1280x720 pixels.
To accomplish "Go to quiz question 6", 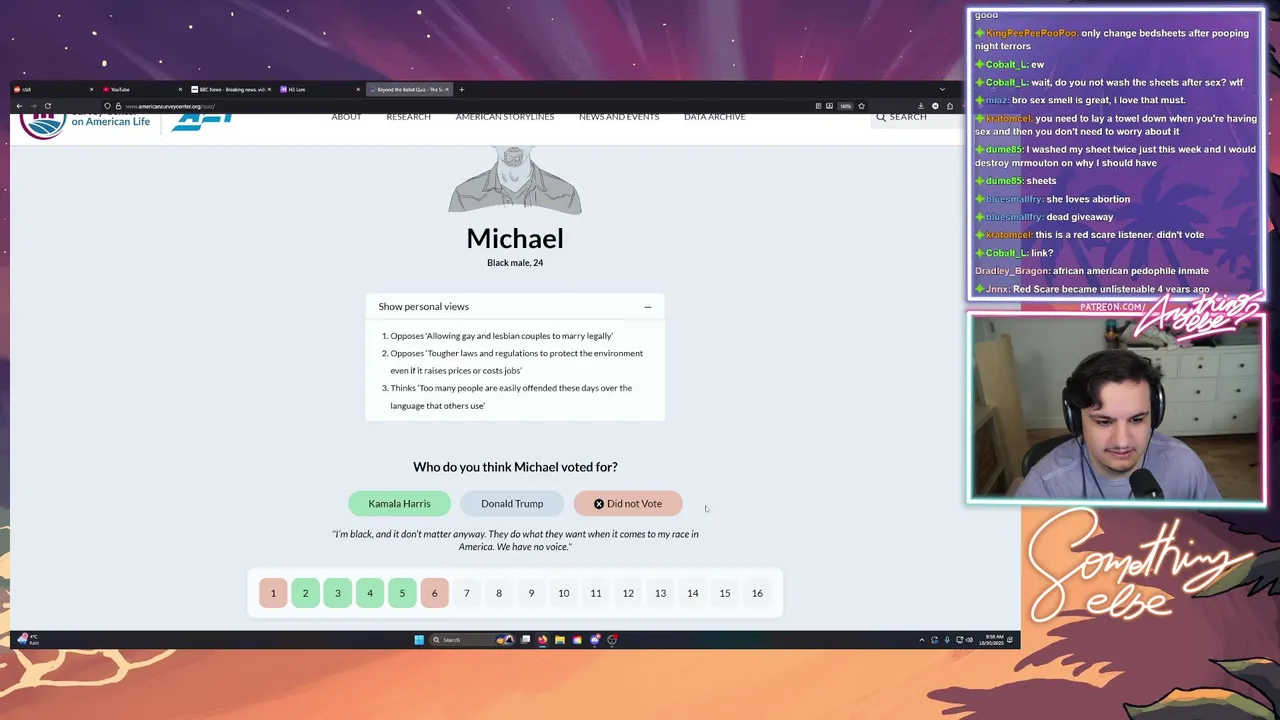I will pos(434,593).
